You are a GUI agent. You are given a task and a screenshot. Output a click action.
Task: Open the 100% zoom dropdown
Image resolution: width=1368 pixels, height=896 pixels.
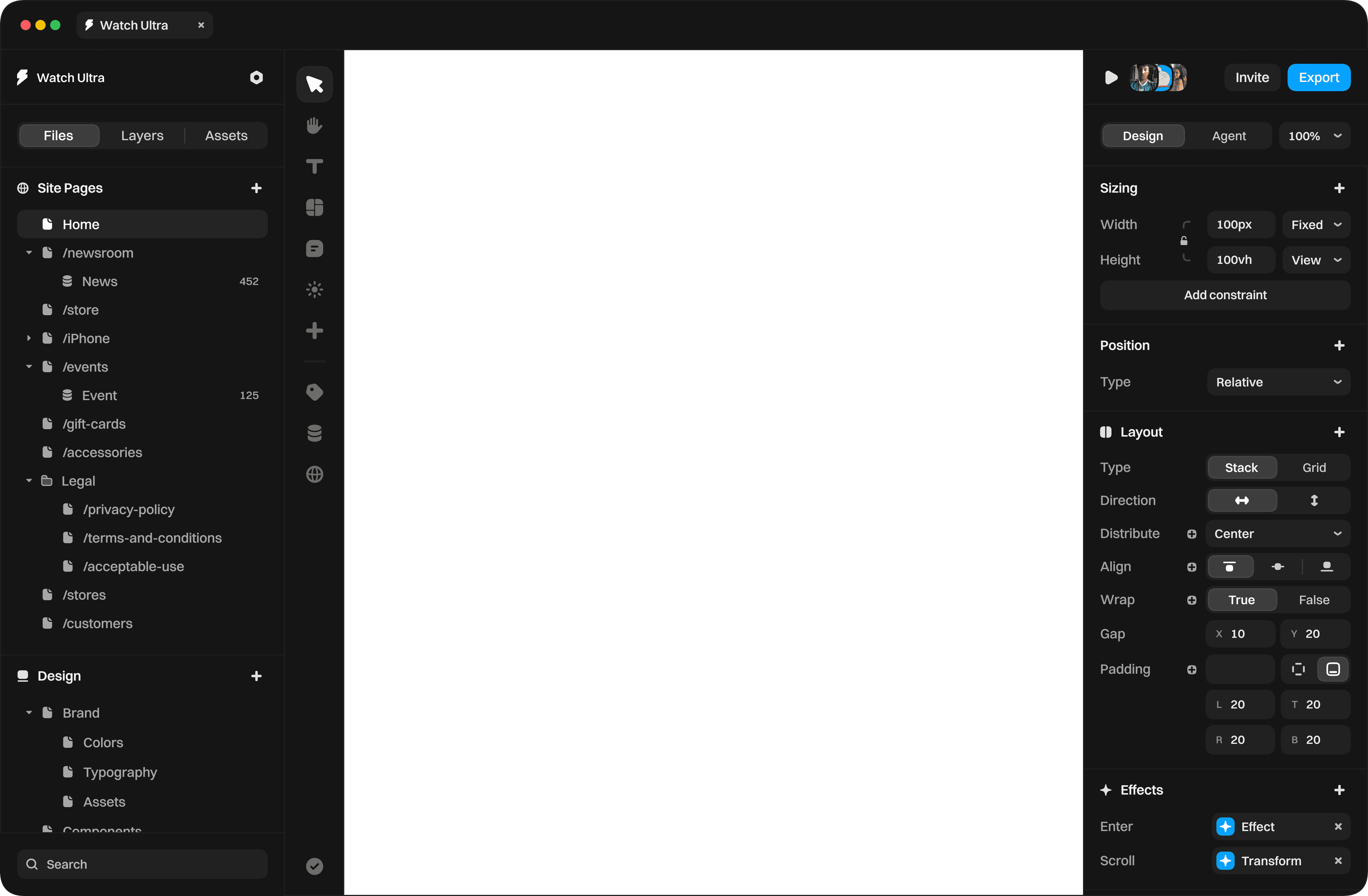[x=1315, y=136]
